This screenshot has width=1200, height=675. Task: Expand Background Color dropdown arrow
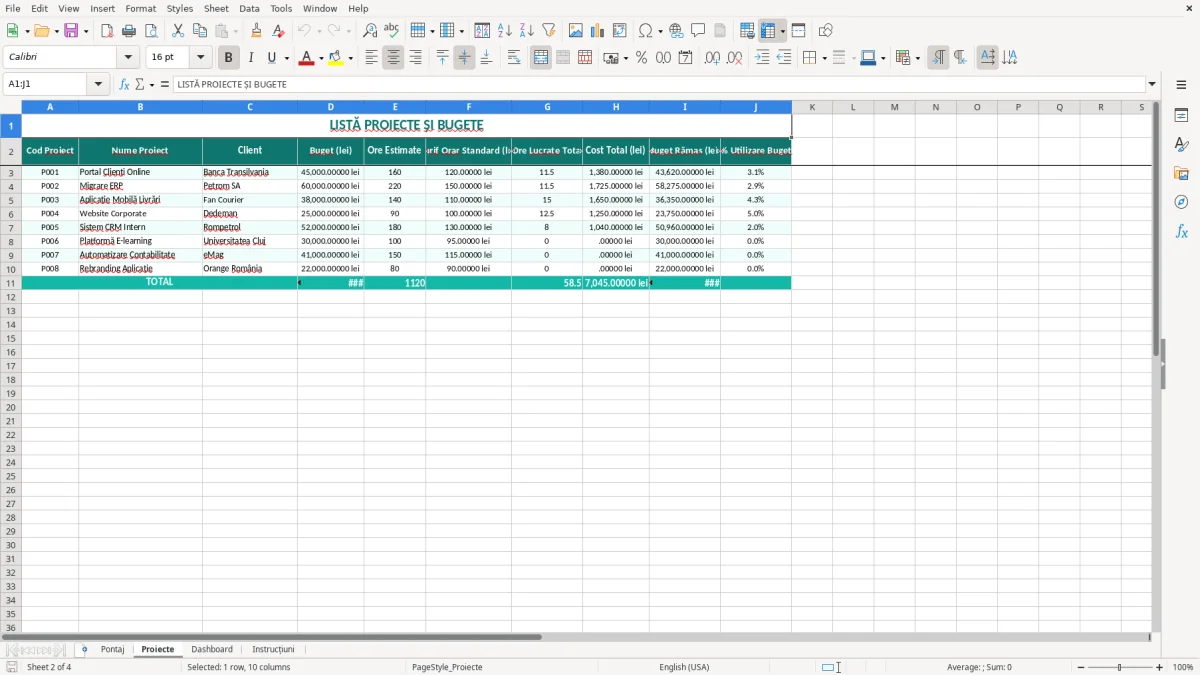(x=350, y=58)
